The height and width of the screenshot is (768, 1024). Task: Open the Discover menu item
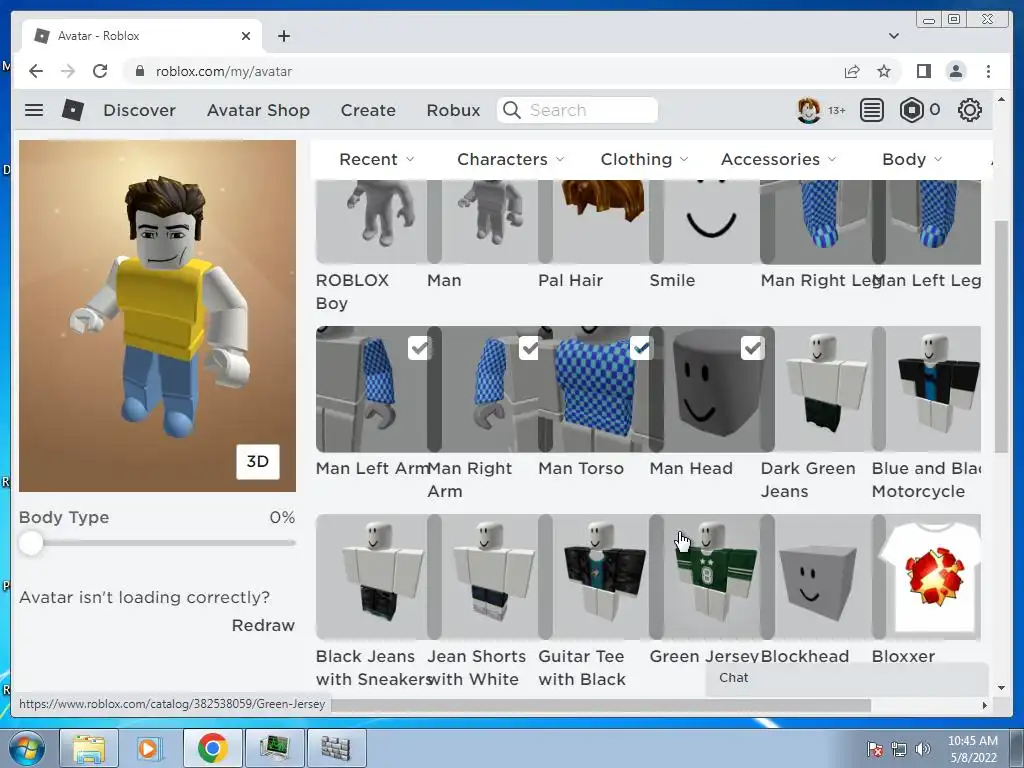pos(139,110)
